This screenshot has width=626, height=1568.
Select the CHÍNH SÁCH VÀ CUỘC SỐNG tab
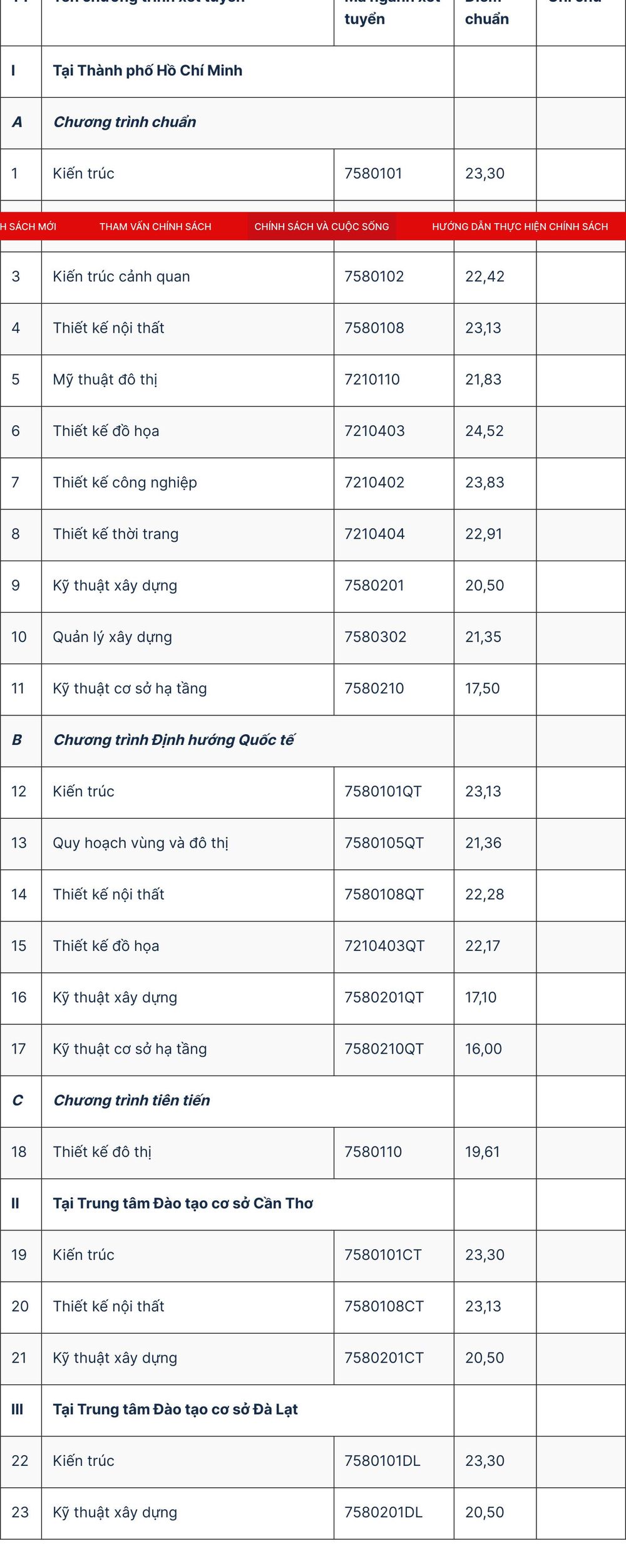click(322, 226)
